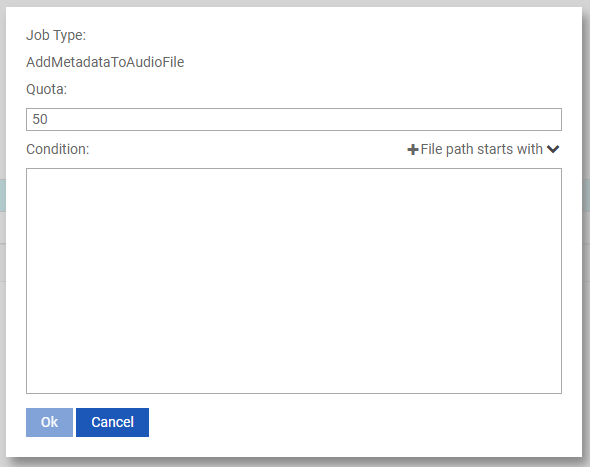Dismiss the dialog with Cancel
Image resolution: width=590 pixels, height=467 pixels.
coord(113,422)
